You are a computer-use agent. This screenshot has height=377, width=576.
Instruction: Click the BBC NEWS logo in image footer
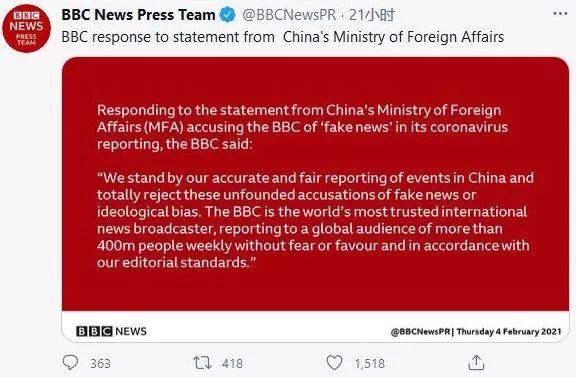tap(111, 331)
